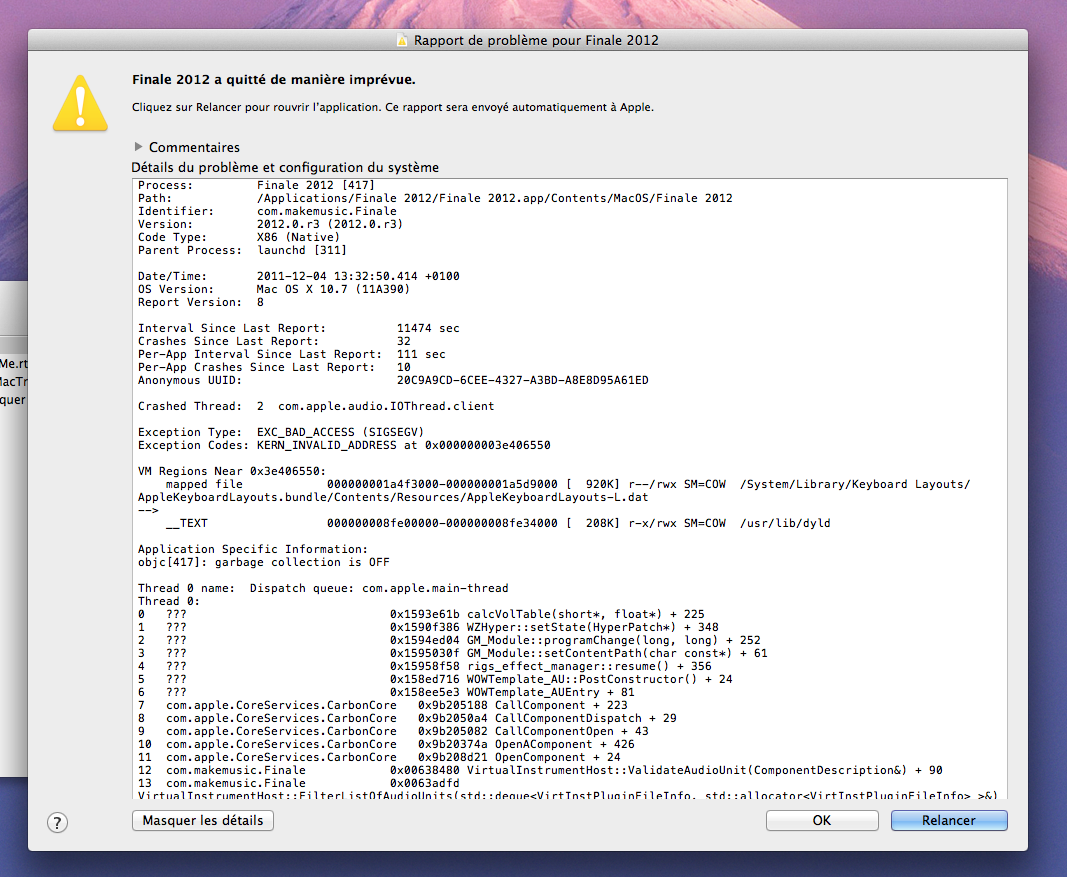Screen dimensions: 1067x877
Task: Click Relancer to relaunch Finale 2012
Action: click(948, 820)
